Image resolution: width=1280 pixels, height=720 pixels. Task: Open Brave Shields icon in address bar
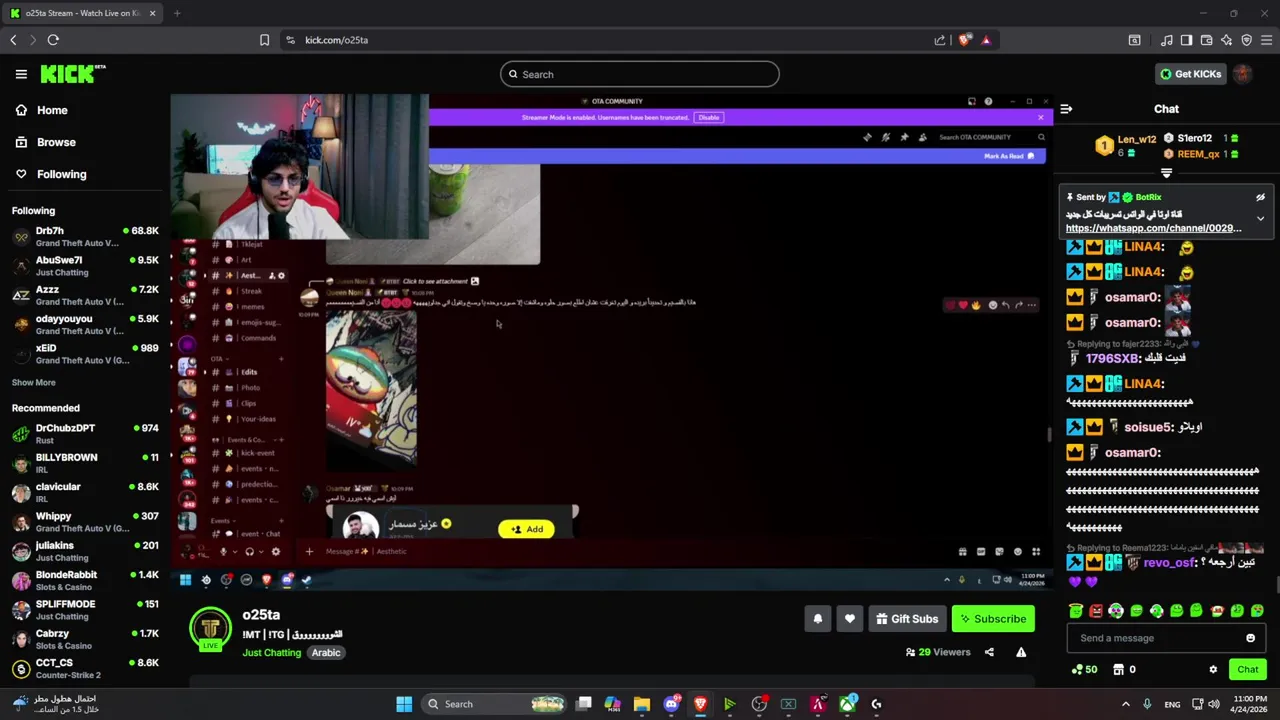[x=964, y=40]
